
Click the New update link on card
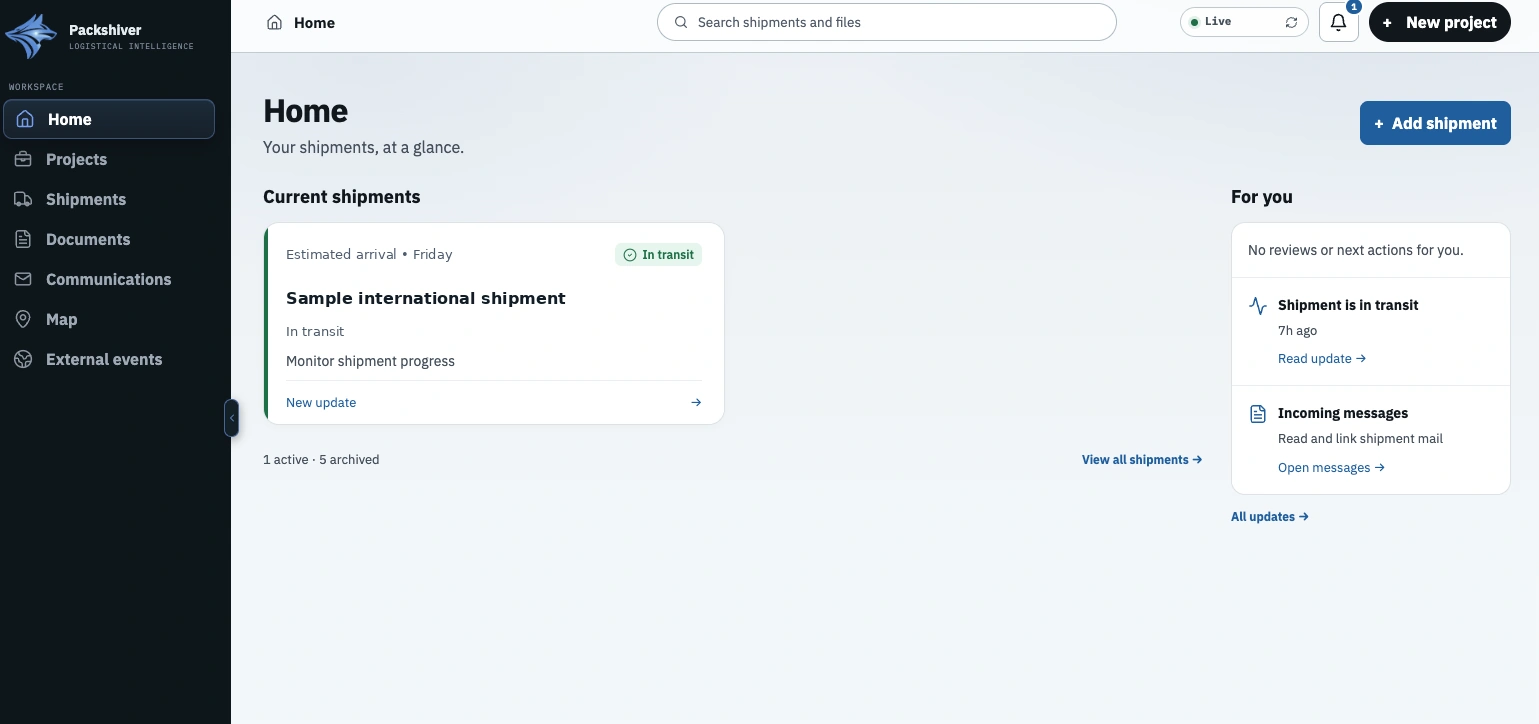[x=321, y=403]
